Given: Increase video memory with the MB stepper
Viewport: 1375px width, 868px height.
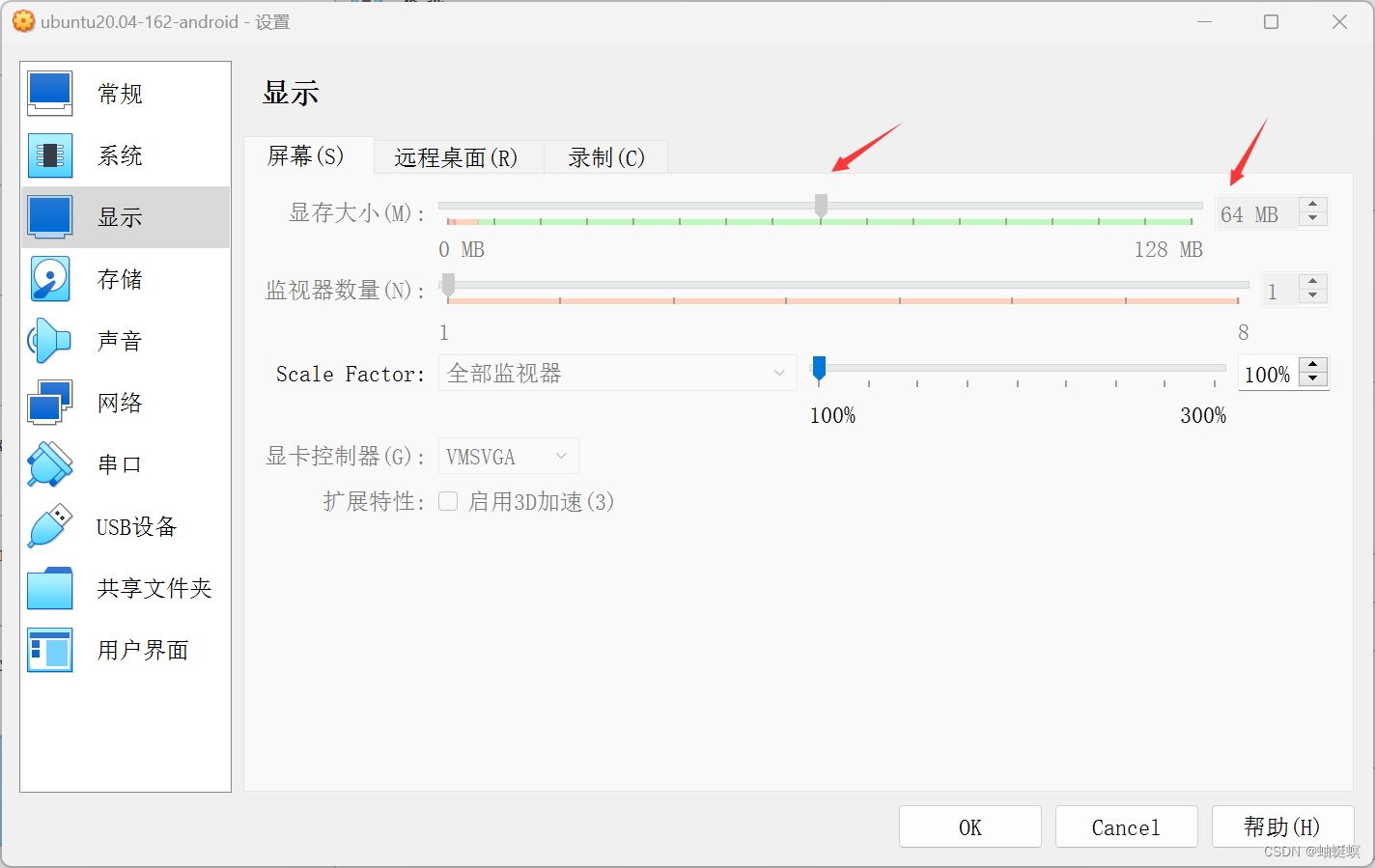Looking at the screenshot, I should tap(1312, 206).
